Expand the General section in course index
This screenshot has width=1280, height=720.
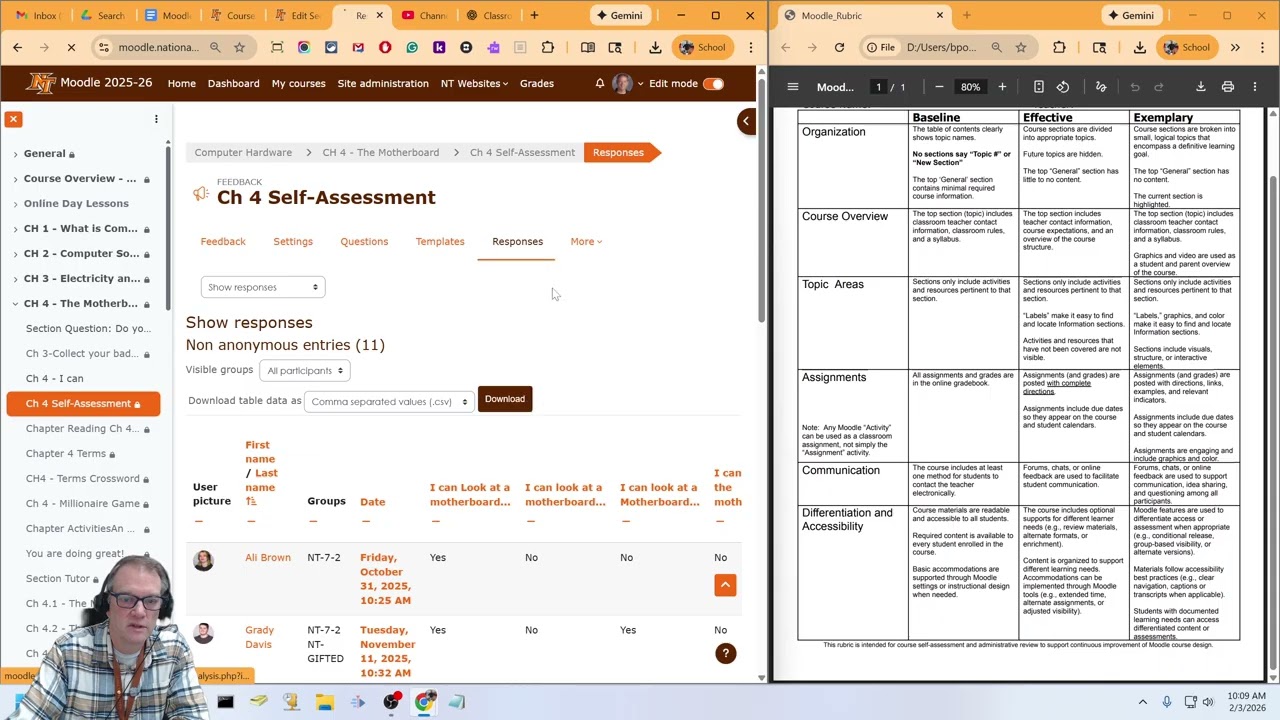[x=15, y=153]
